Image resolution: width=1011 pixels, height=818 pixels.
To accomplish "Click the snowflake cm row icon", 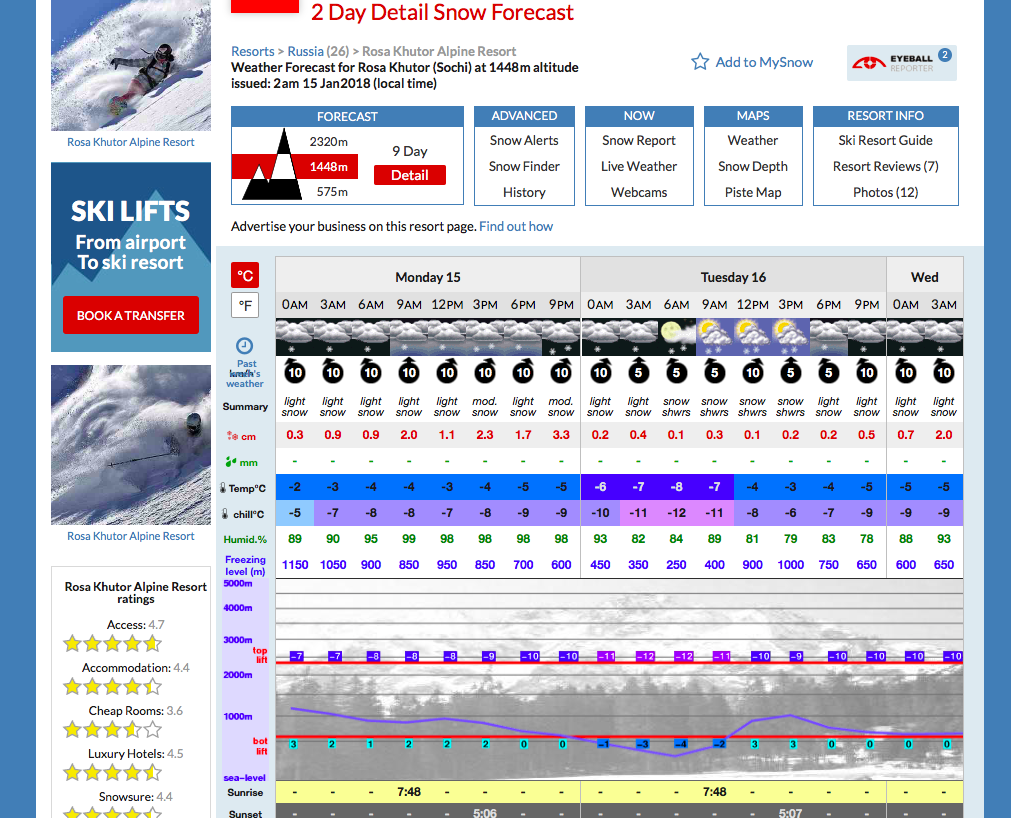I will [232, 436].
